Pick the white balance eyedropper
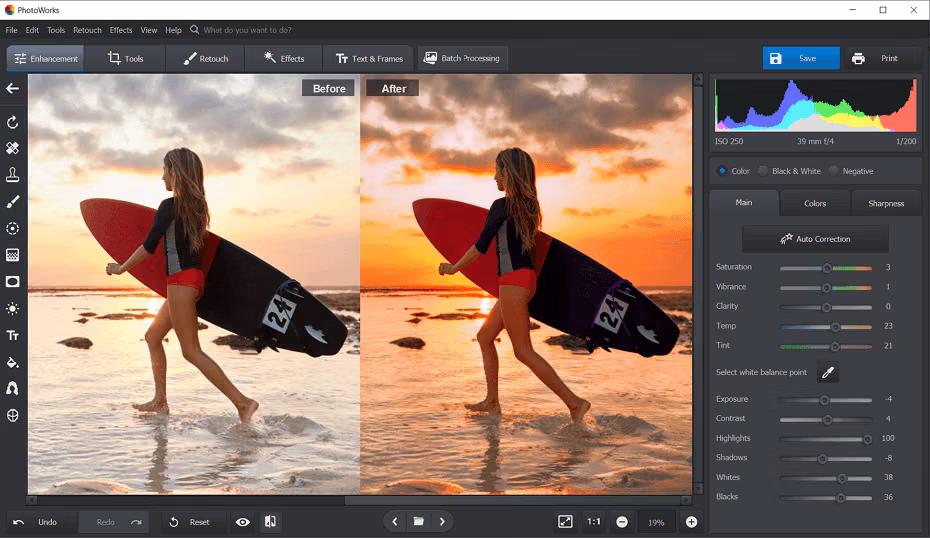 click(x=827, y=373)
